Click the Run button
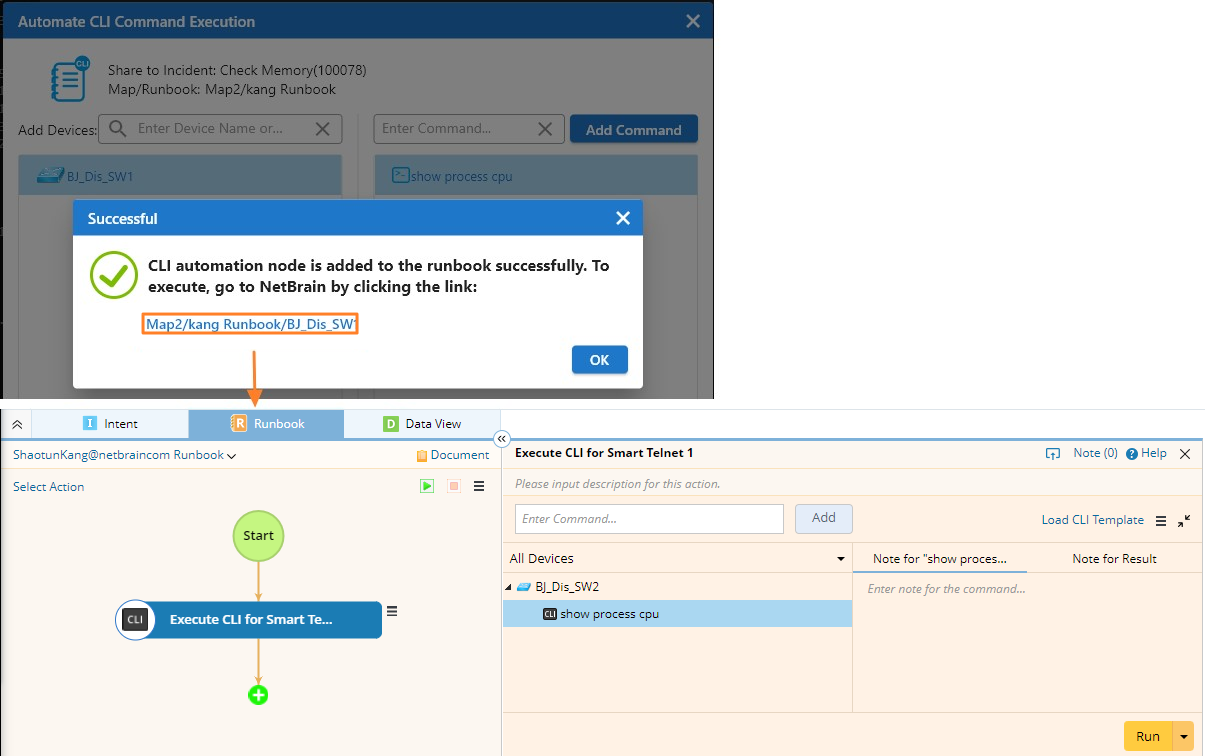Image resolution: width=1206 pixels, height=756 pixels. coord(1148,736)
